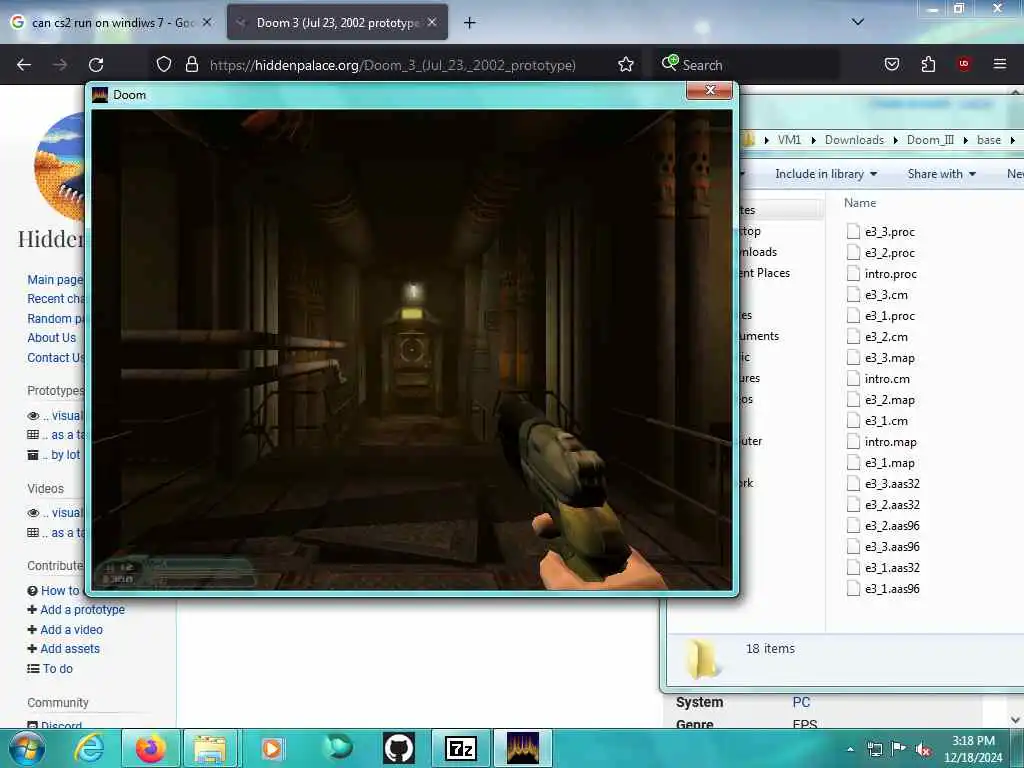Expand arrow after Downloads breadcrumb
The image size is (1024, 768).
(895, 140)
